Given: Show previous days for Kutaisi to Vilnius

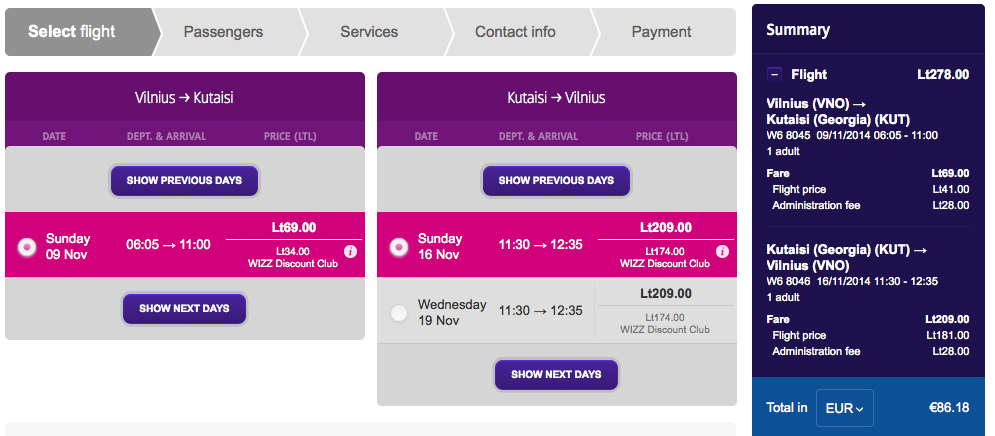Looking at the screenshot, I should coord(557,181).
